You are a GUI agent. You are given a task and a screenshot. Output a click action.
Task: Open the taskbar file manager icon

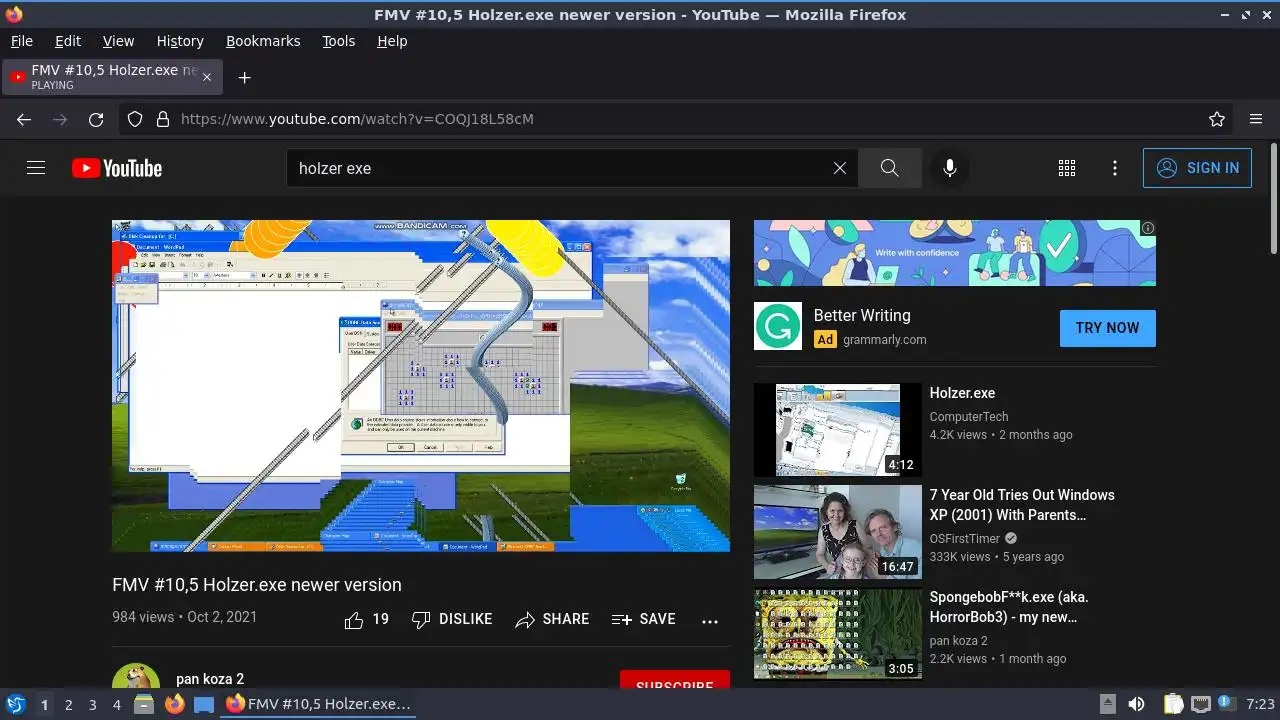(144, 704)
